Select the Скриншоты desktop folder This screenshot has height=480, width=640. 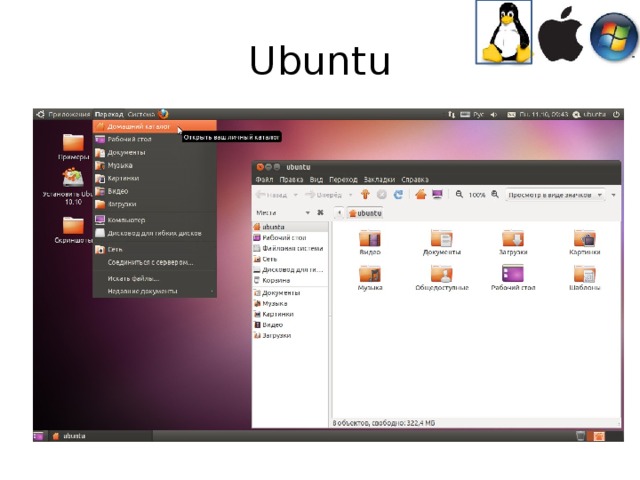point(73,230)
